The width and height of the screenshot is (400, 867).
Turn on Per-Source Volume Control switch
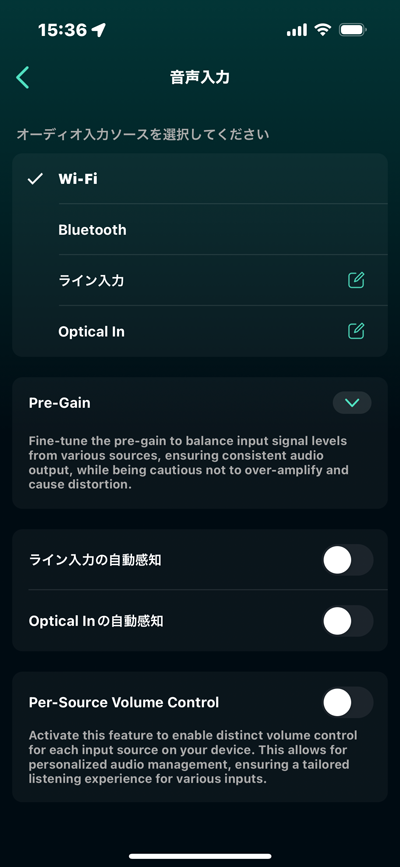(347, 702)
